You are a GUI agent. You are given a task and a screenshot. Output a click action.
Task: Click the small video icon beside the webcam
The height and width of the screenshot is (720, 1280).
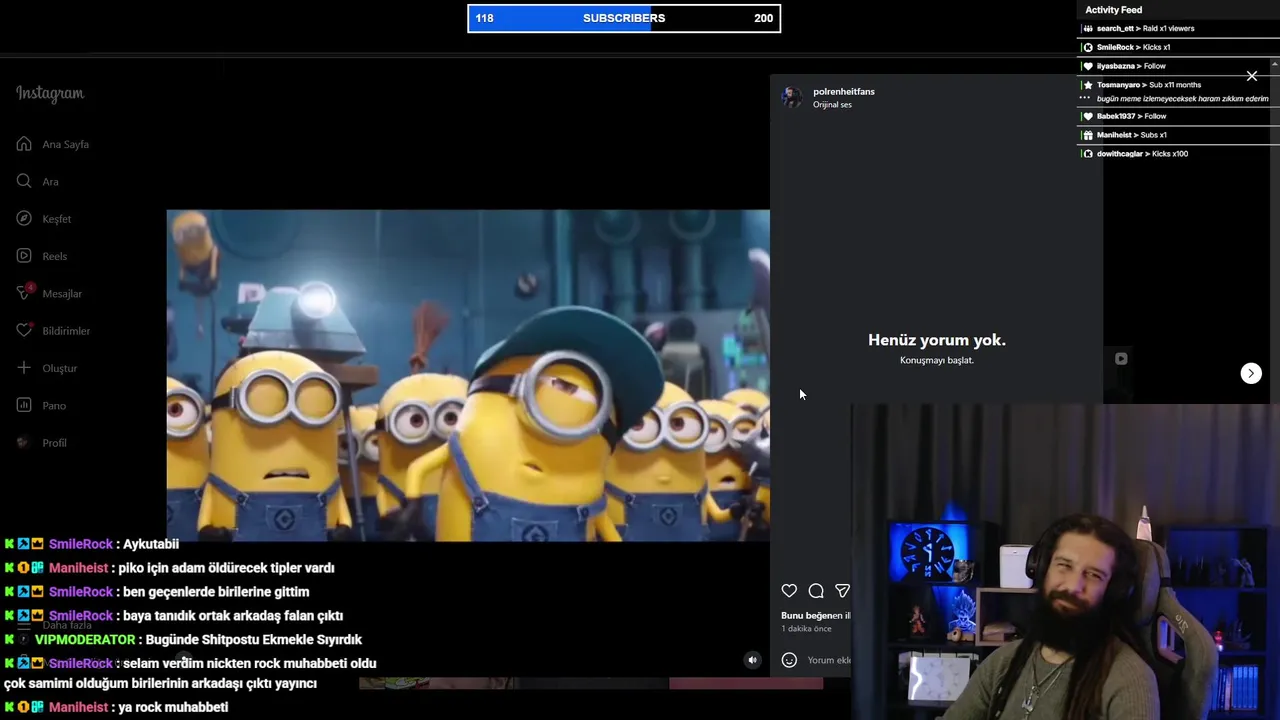[1121, 359]
